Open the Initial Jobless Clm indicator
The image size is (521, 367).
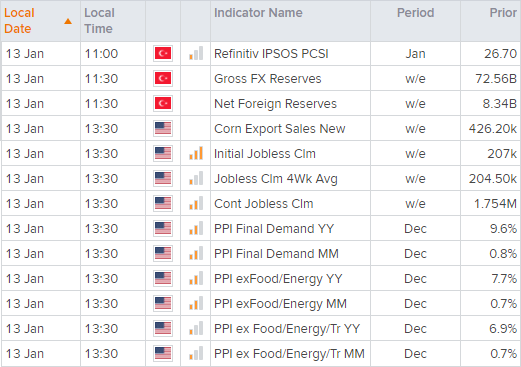point(265,154)
